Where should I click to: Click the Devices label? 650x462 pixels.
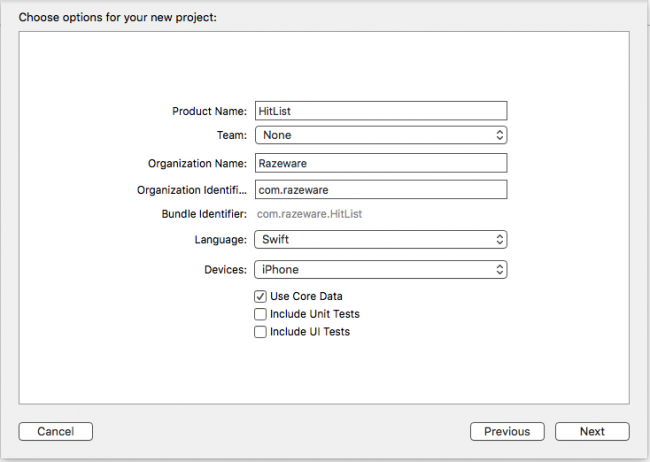pyautogui.click(x=223, y=269)
